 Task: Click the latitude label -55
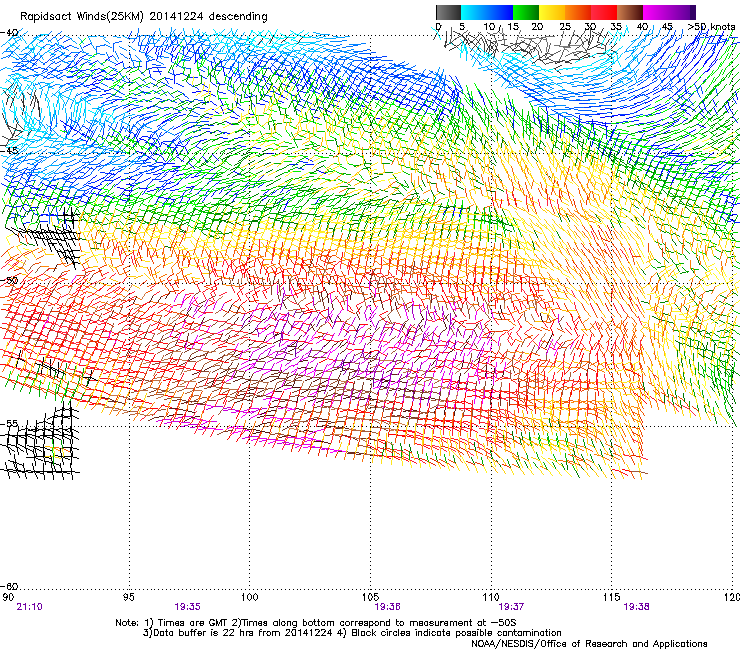click(9, 423)
